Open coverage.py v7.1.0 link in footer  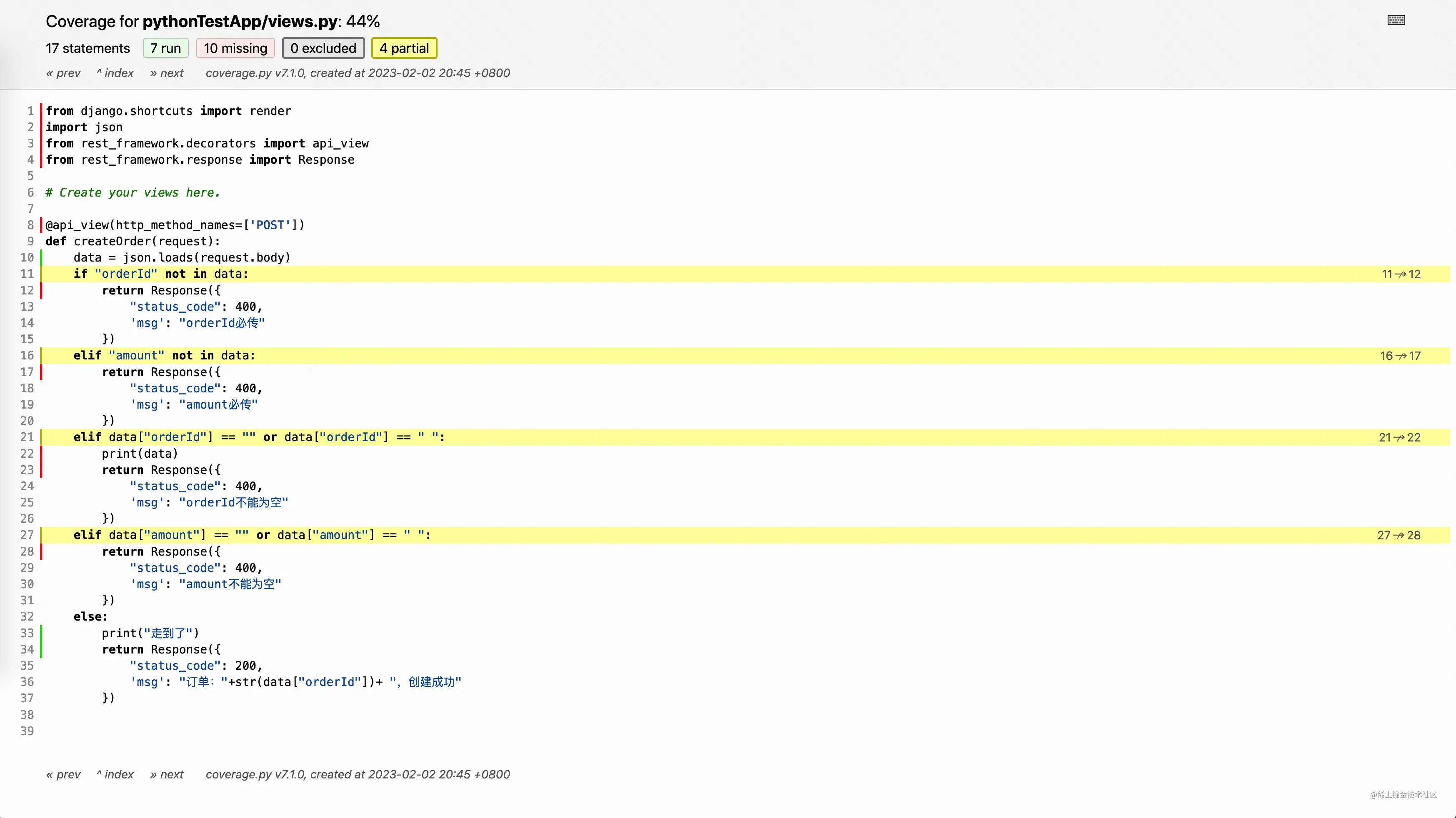pos(255,774)
